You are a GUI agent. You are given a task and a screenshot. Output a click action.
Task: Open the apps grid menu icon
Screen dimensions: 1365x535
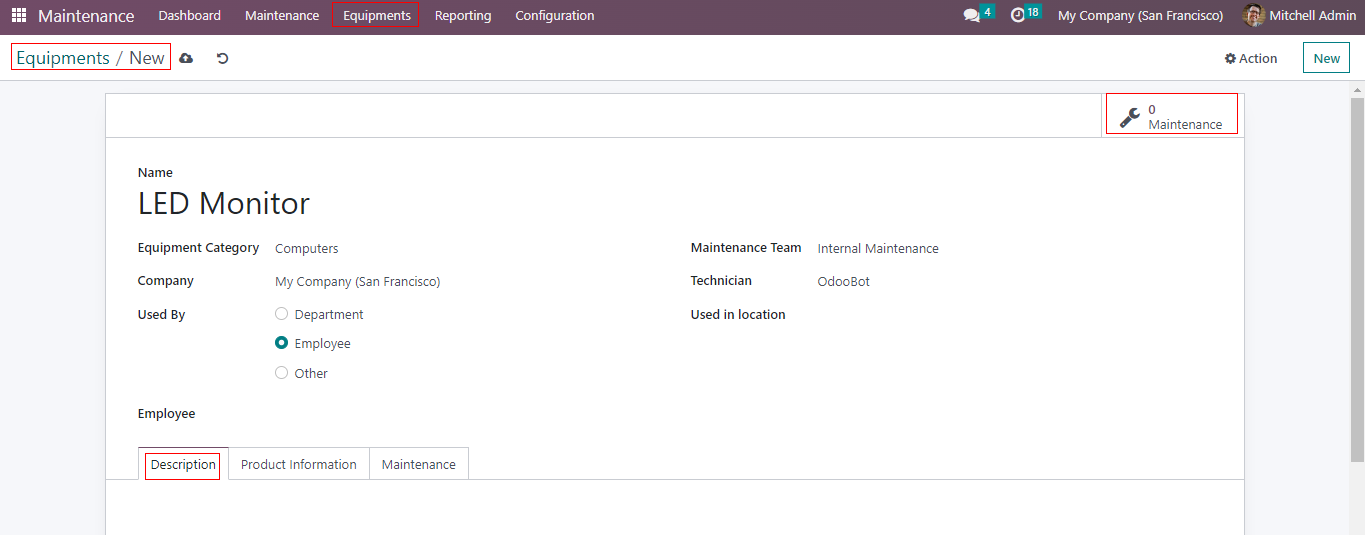coord(19,16)
